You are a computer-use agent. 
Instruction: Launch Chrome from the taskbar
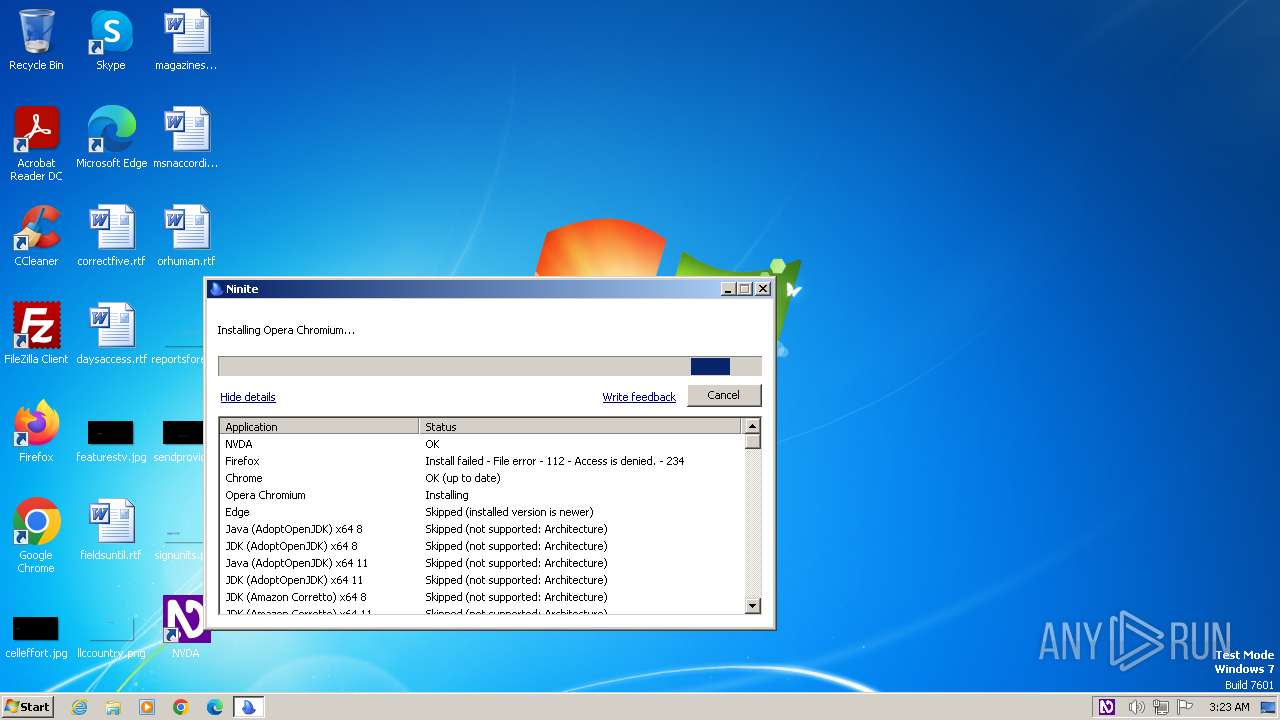coord(181,707)
